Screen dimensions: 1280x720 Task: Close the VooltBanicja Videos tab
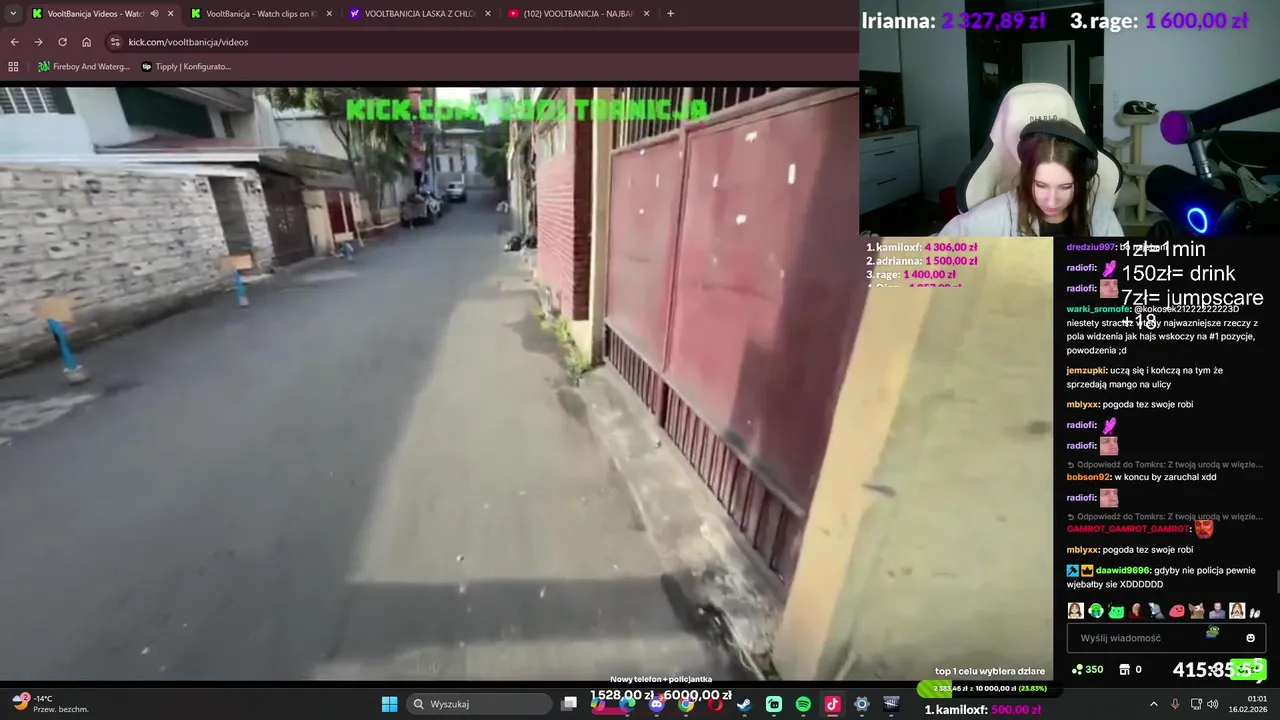tap(170, 14)
